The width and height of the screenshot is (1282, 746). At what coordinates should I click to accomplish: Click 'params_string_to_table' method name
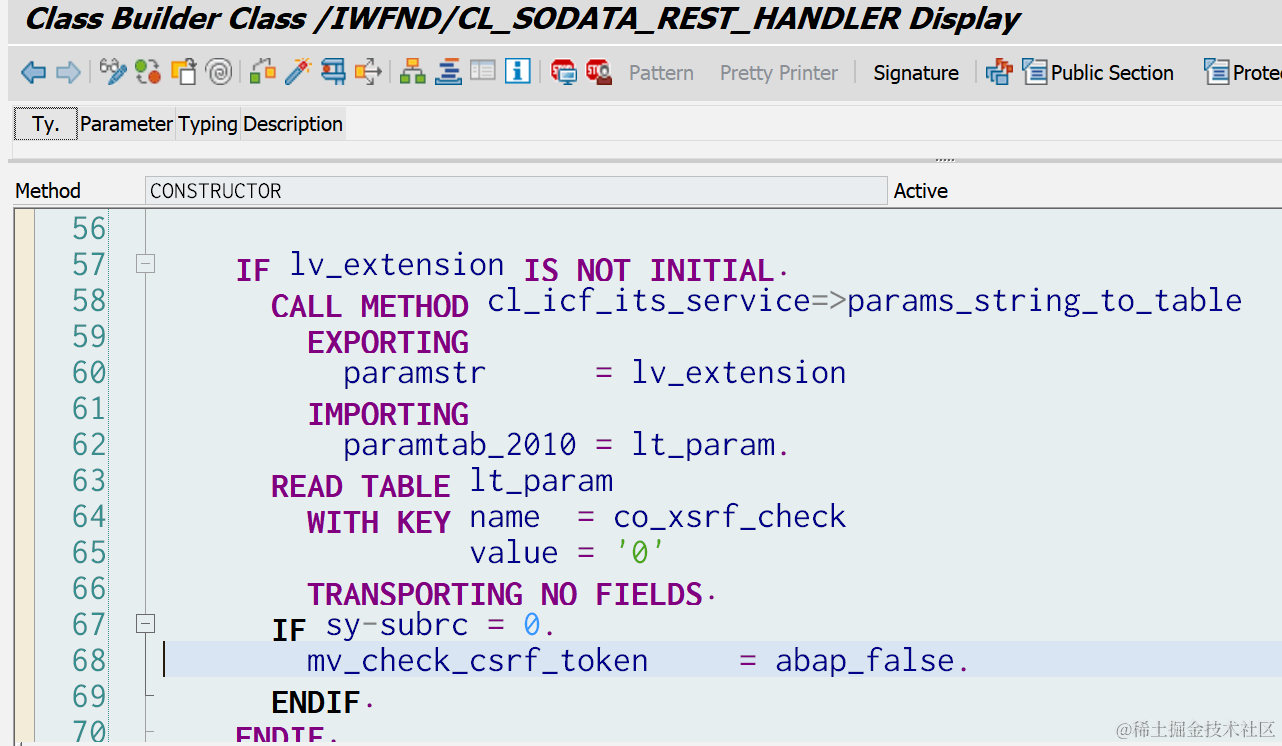tap(1044, 301)
